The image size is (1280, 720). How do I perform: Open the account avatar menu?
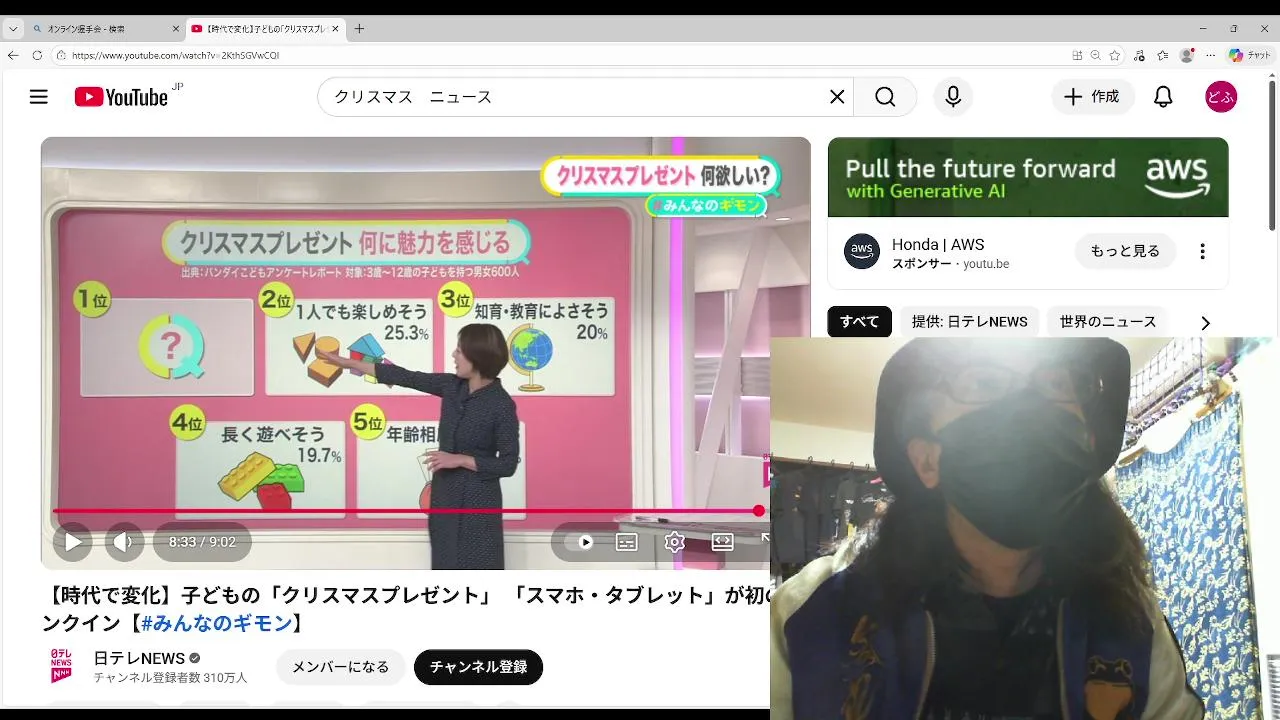1221,97
